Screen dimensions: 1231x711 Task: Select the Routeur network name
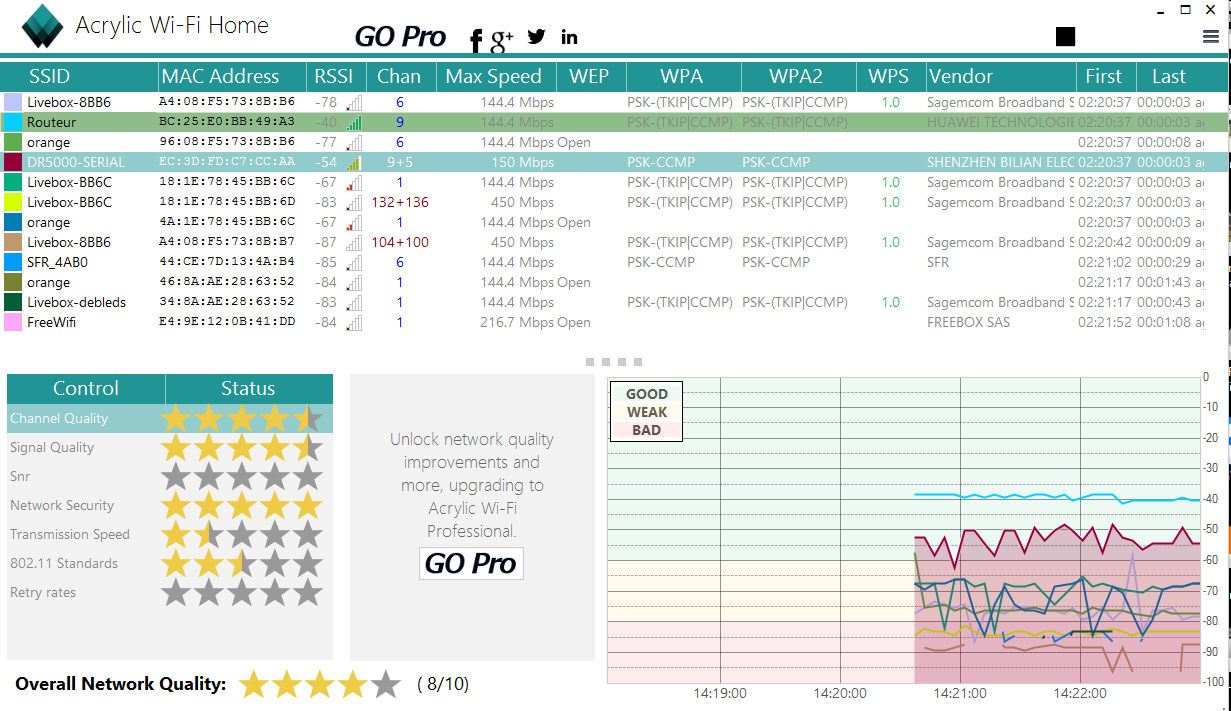tap(52, 123)
